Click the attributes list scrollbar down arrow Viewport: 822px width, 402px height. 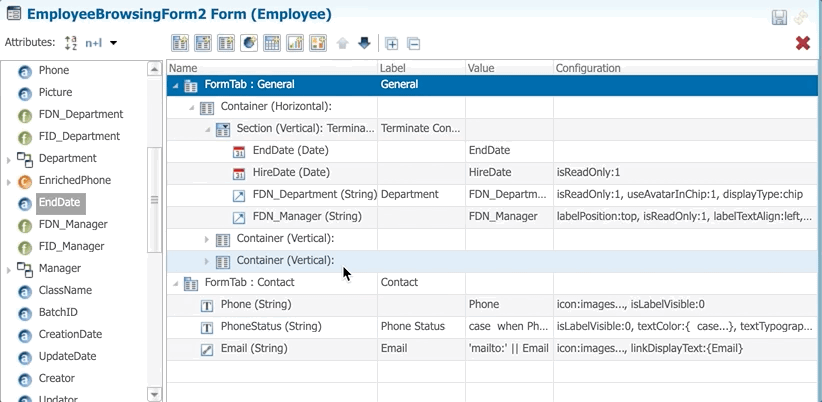pyautogui.click(x=155, y=394)
